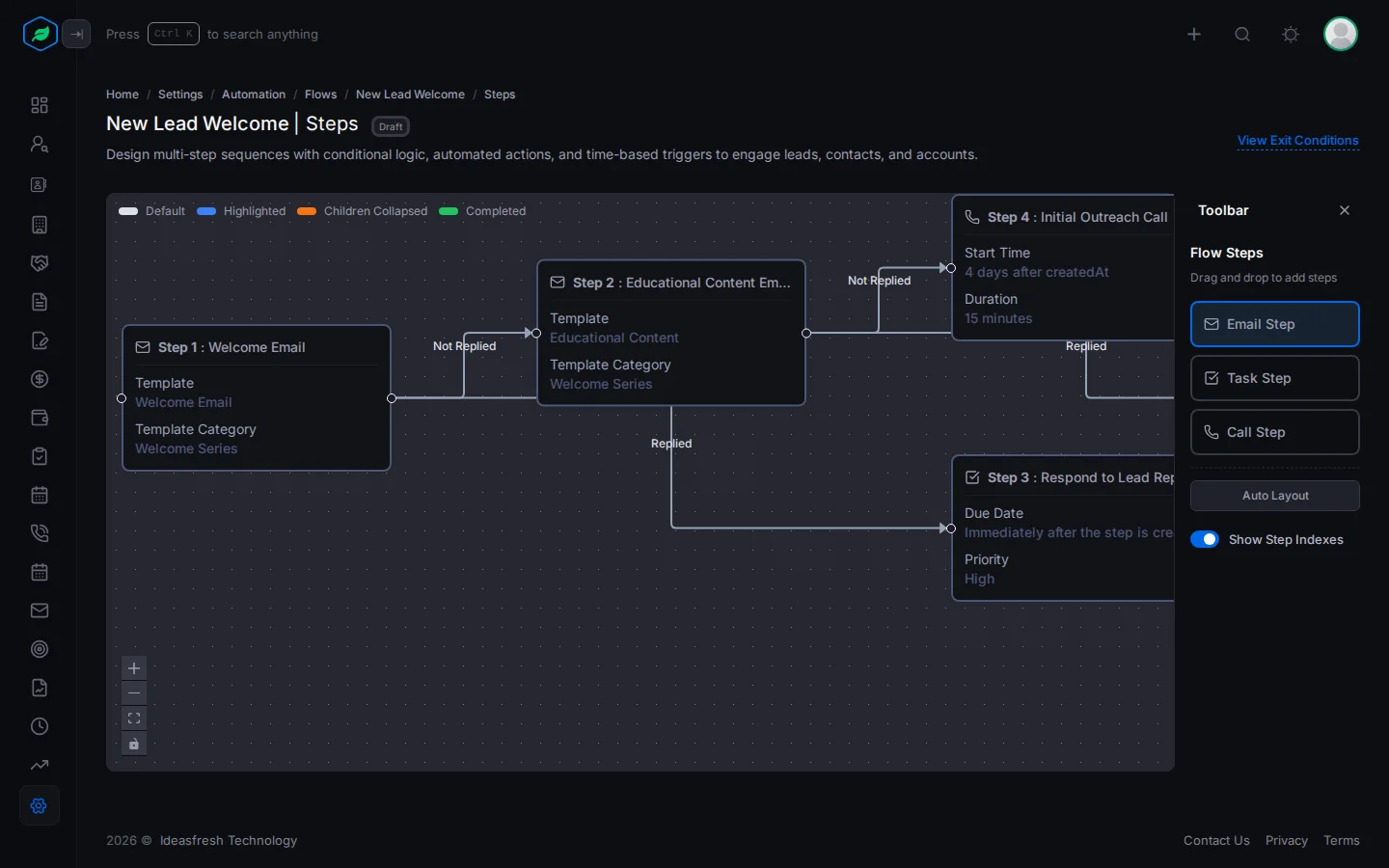
Task: Open the clipboard check tasks icon
Action: (x=40, y=456)
